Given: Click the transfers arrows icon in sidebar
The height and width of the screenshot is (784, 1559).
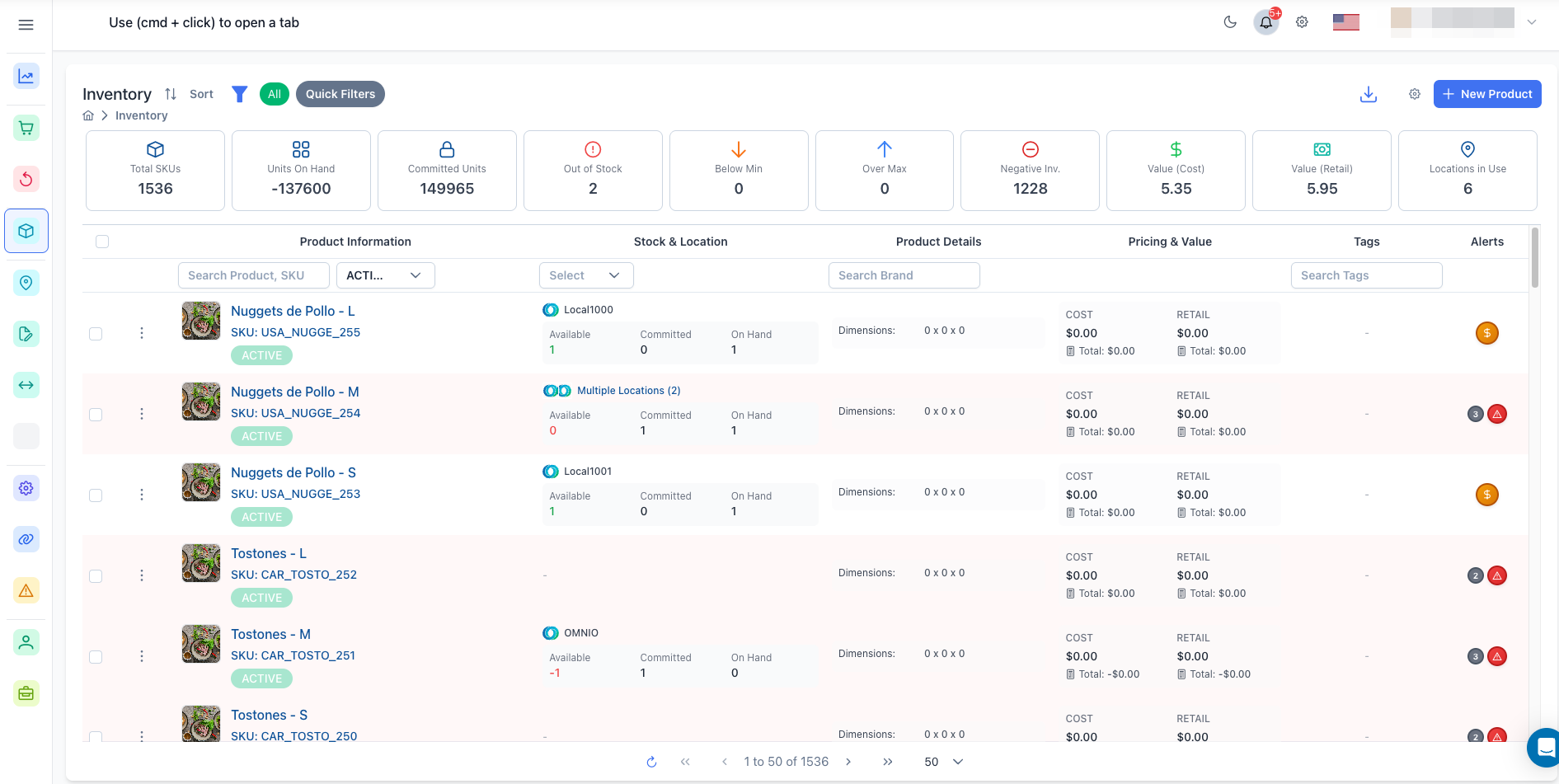Looking at the screenshot, I should [26, 385].
